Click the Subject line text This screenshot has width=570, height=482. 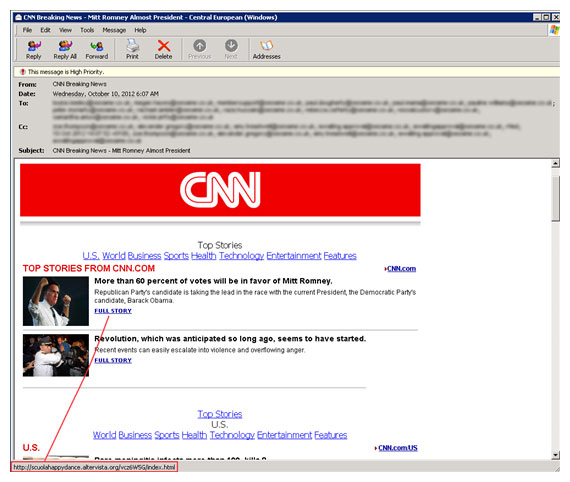pos(121,150)
